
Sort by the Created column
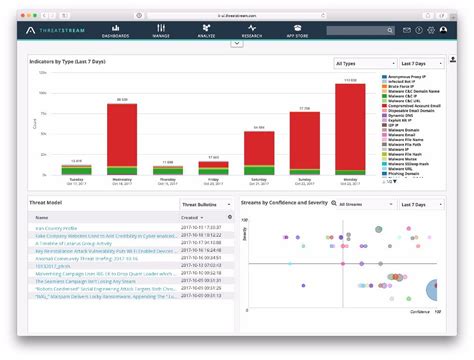(192, 217)
